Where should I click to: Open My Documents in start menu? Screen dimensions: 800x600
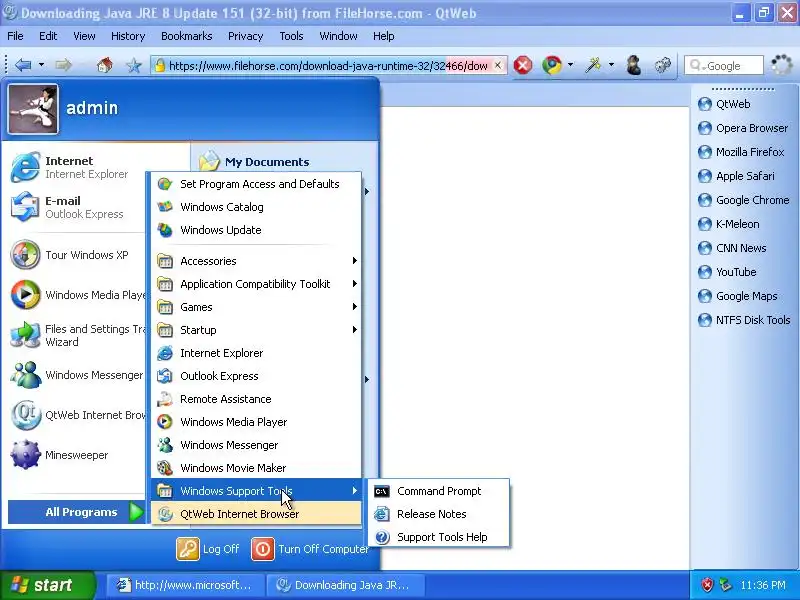[254, 162]
